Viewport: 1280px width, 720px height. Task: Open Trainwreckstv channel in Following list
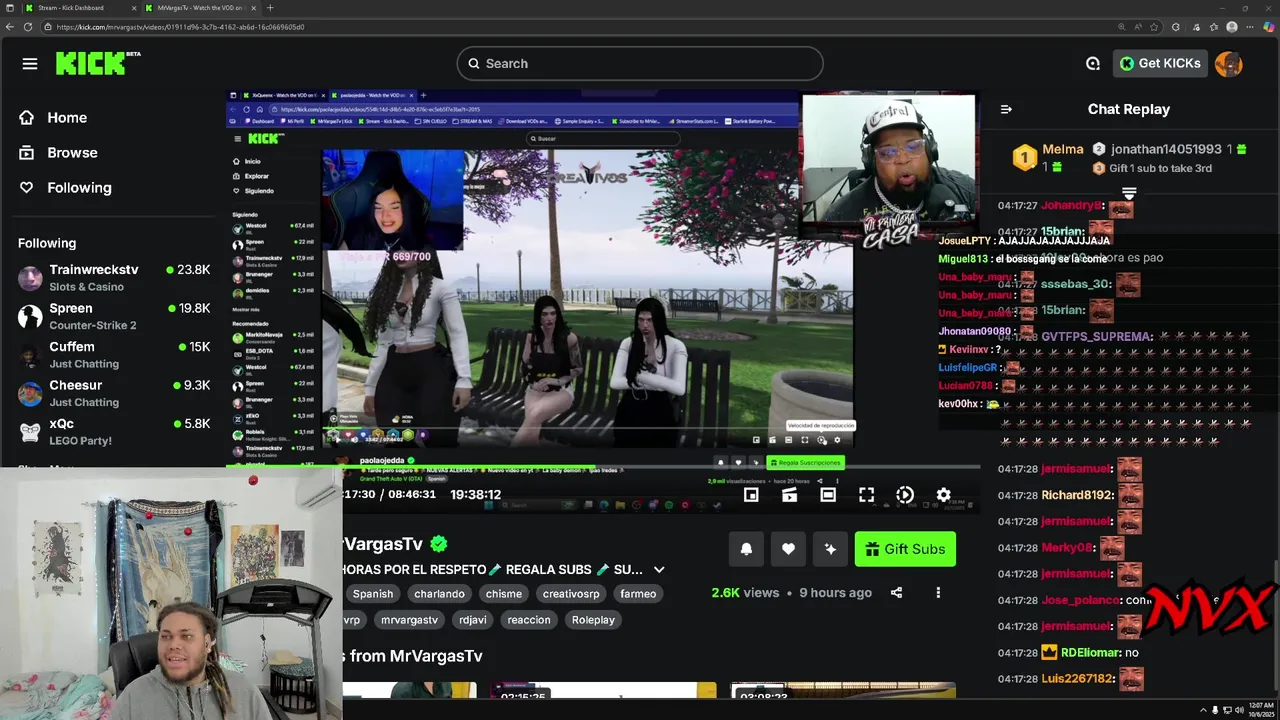114,278
